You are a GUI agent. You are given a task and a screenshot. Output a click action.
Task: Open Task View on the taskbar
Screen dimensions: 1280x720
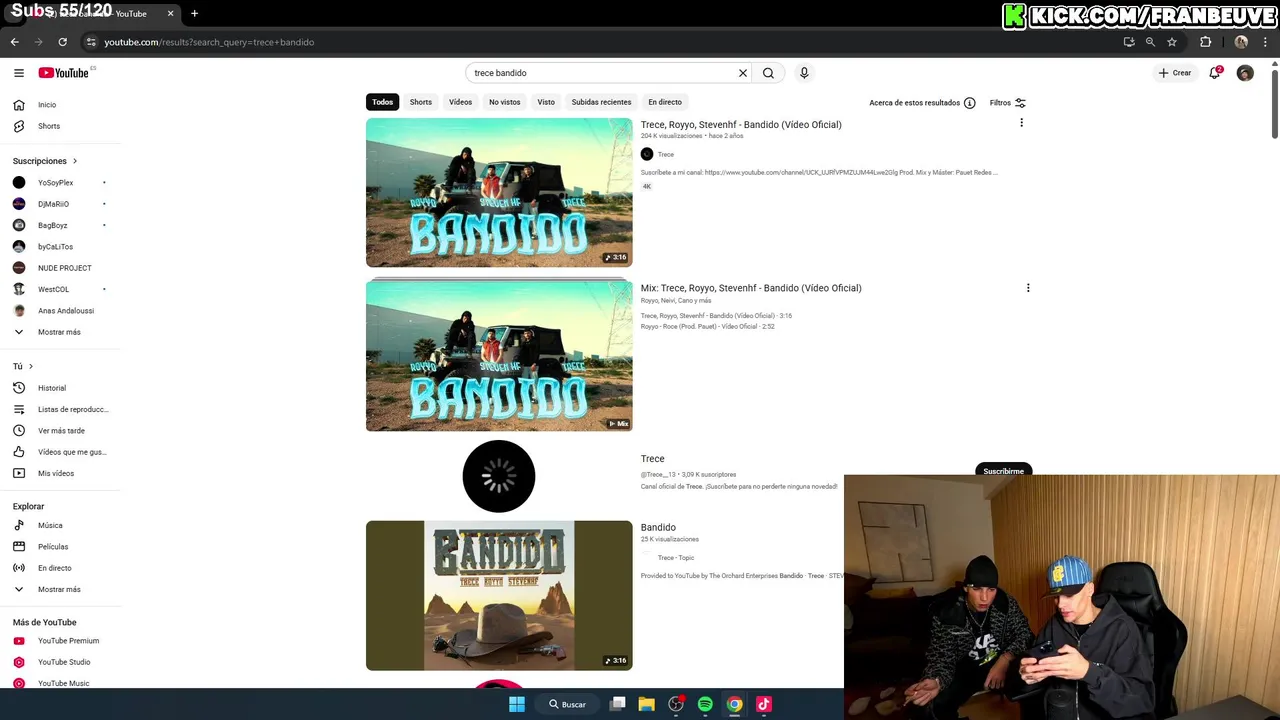618,704
